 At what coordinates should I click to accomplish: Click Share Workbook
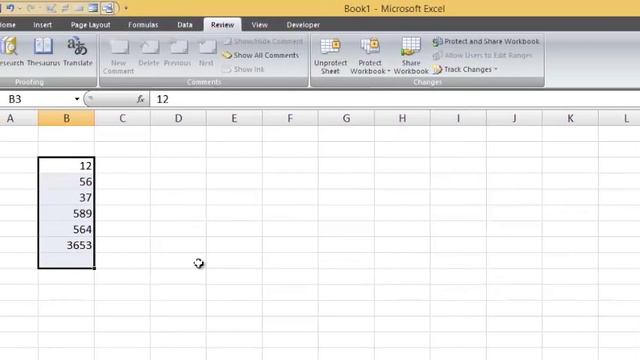tap(411, 56)
